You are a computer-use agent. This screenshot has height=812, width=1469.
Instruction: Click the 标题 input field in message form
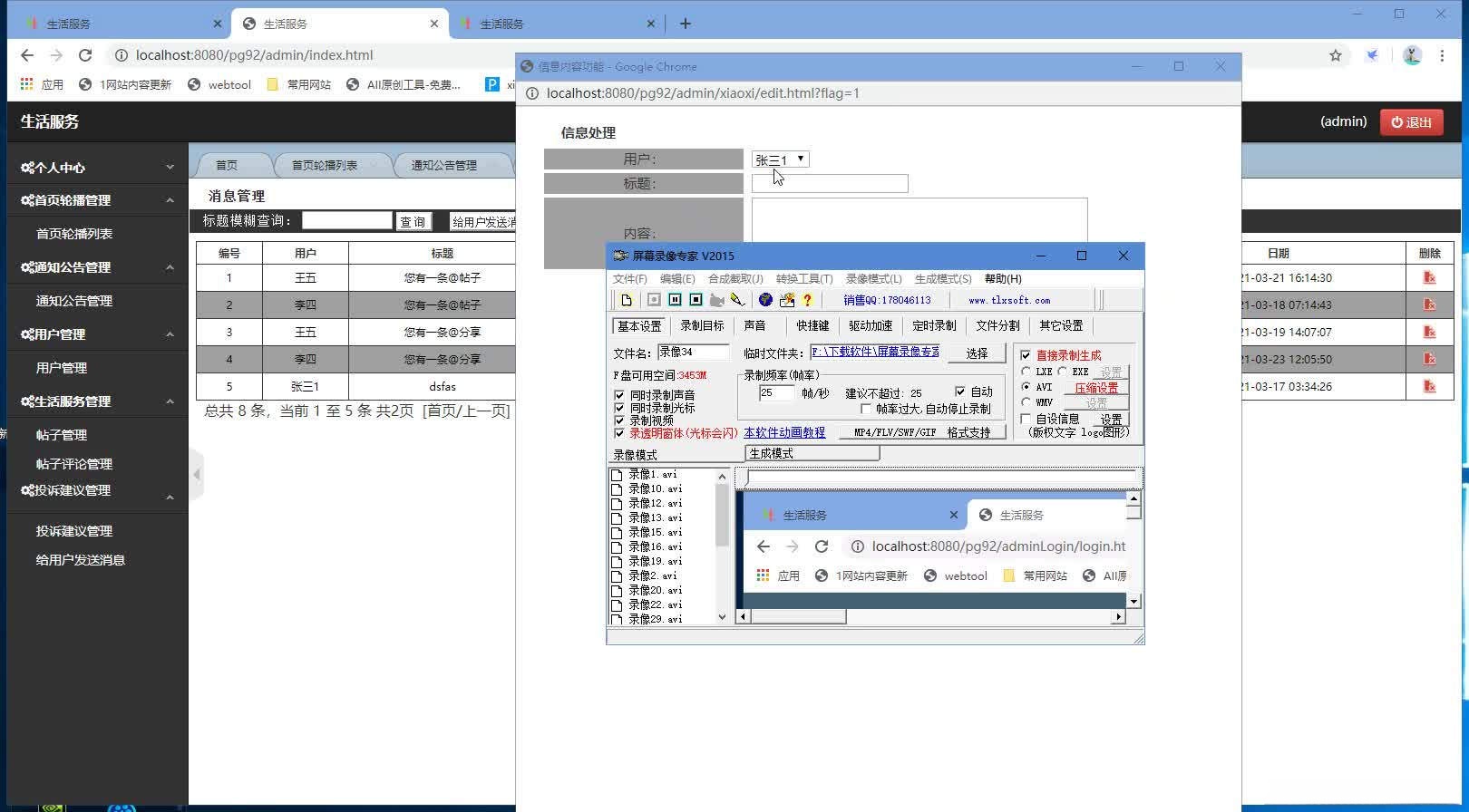(x=829, y=184)
